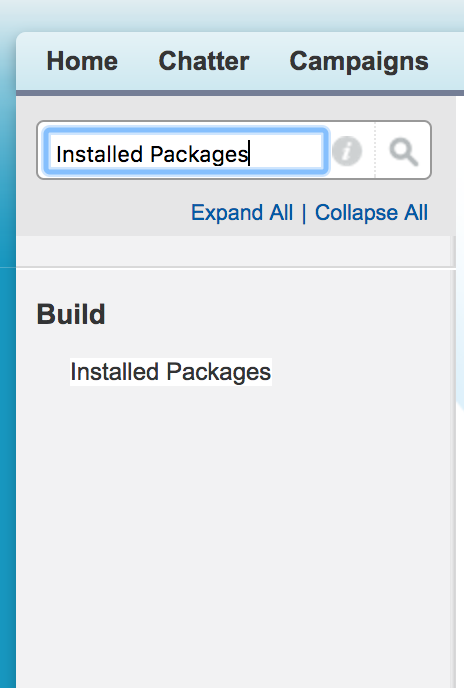Click the gray info icon in Quick Find
The height and width of the screenshot is (688, 464).
pyautogui.click(x=347, y=151)
